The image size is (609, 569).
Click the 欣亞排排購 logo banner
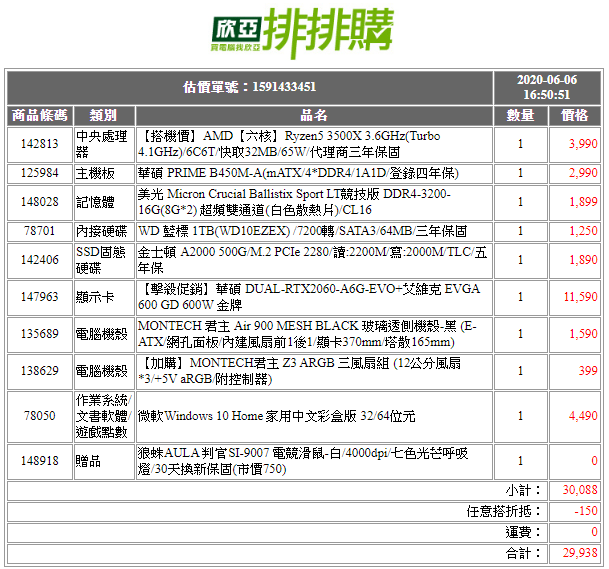point(303,33)
